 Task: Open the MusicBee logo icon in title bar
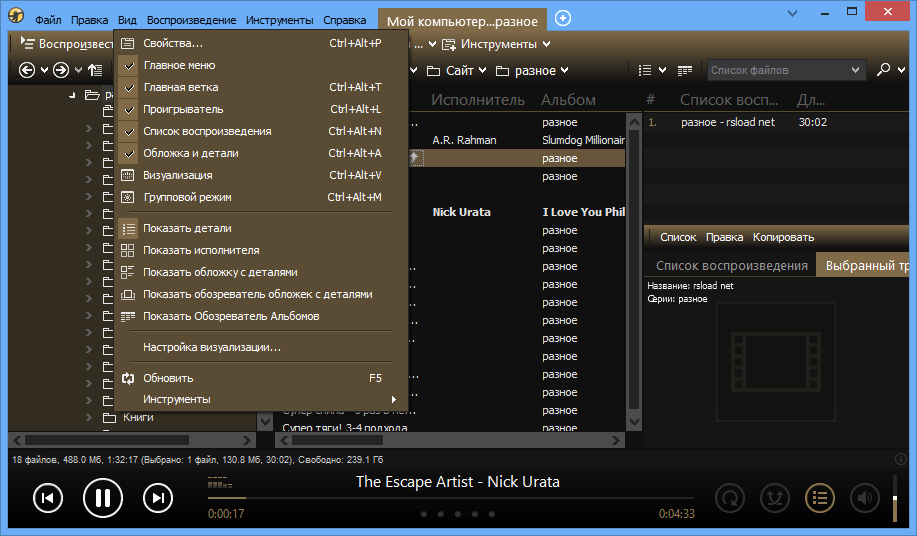click(16, 15)
